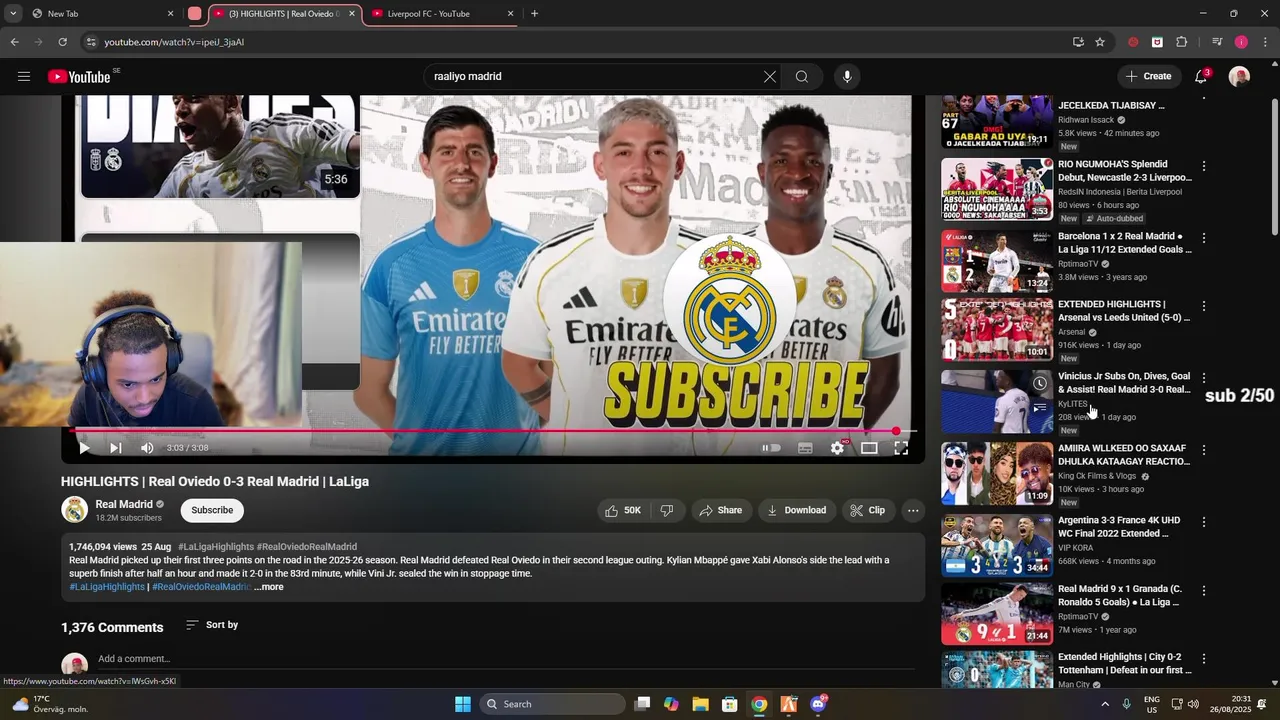The width and height of the screenshot is (1280, 720).
Task: Open the Barcelona 1 x 2 Real Madrid thumbnail
Action: [x=997, y=261]
